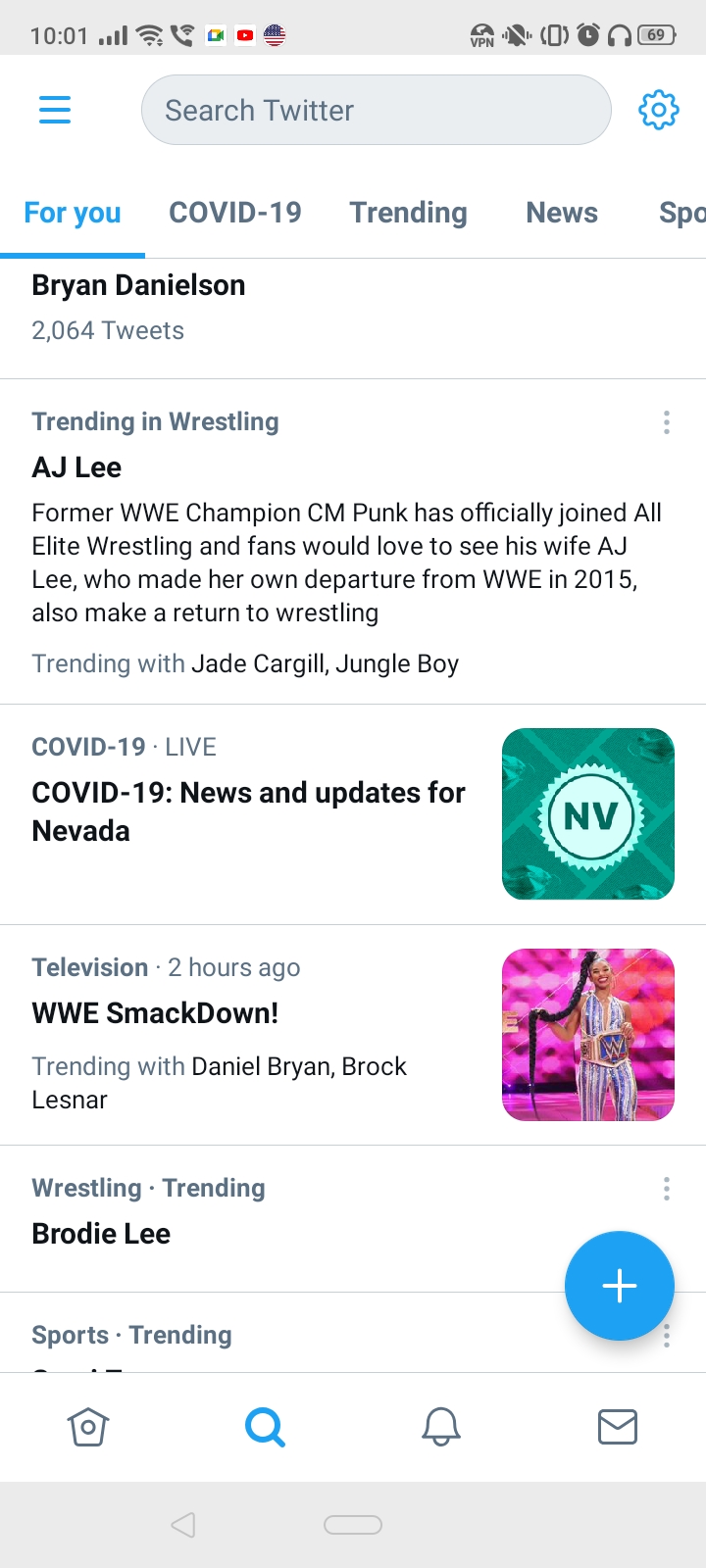
Task: Open the hamburger navigation menu
Action: pyautogui.click(x=55, y=110)
